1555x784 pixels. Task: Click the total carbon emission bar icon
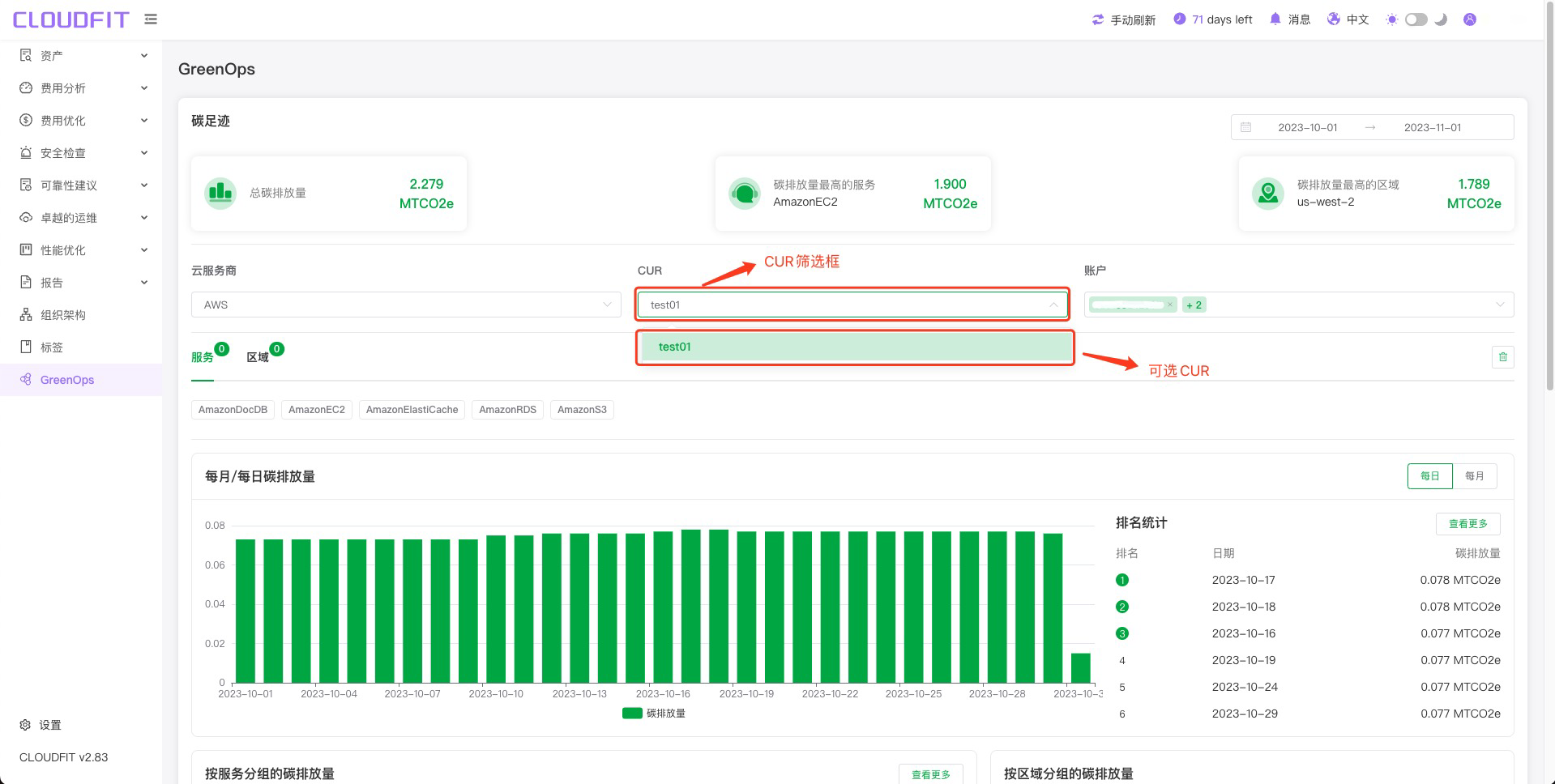click(x=220, y=193)
